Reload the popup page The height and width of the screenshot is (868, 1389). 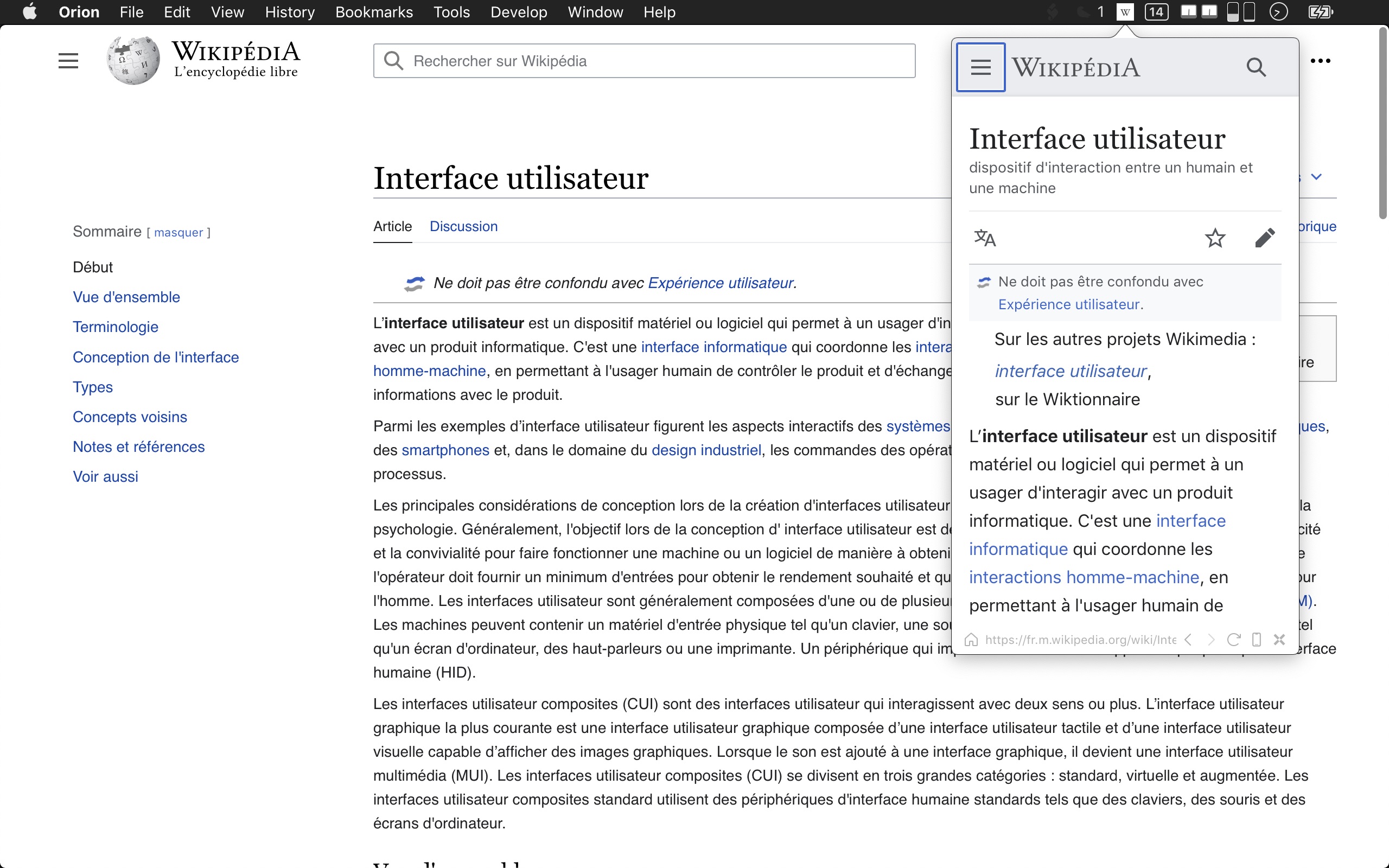click(x=1233, y=640)
